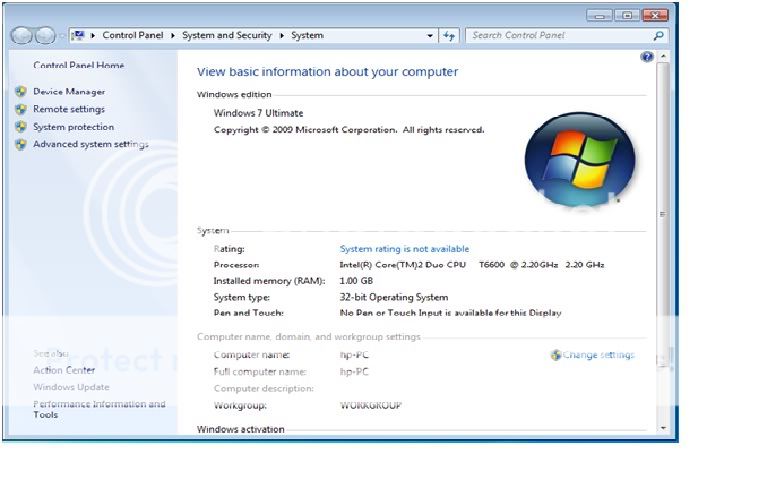This screenshot has height=480, width=768.
Task: Click shield icon next to Device Manager
Action: (x=21, y=92)
